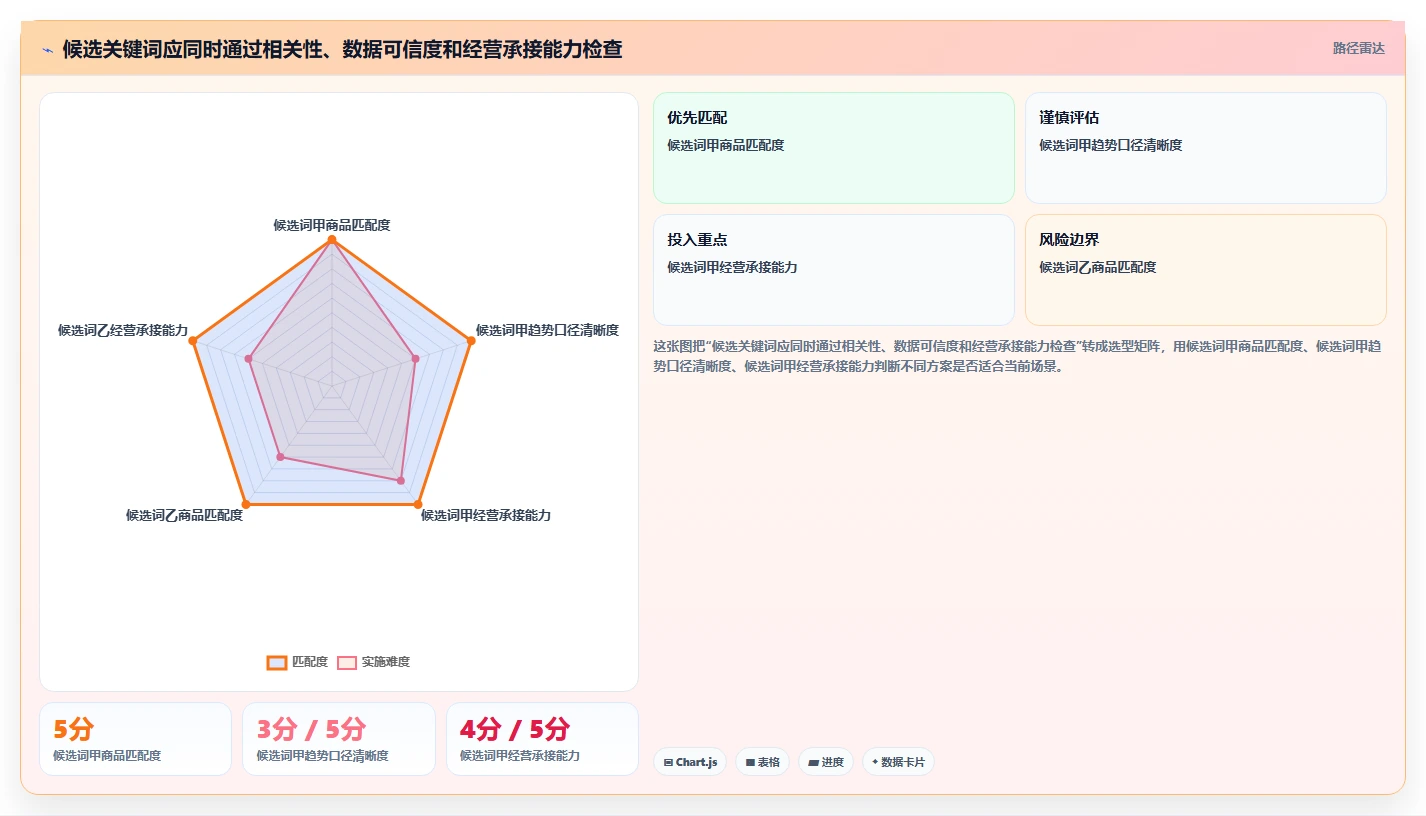Click pink 实施难度 point on 候选词乙商品匹配度 axis
Image resolution: width=1426 pixels, height=816 pixels.
point(280,457)
